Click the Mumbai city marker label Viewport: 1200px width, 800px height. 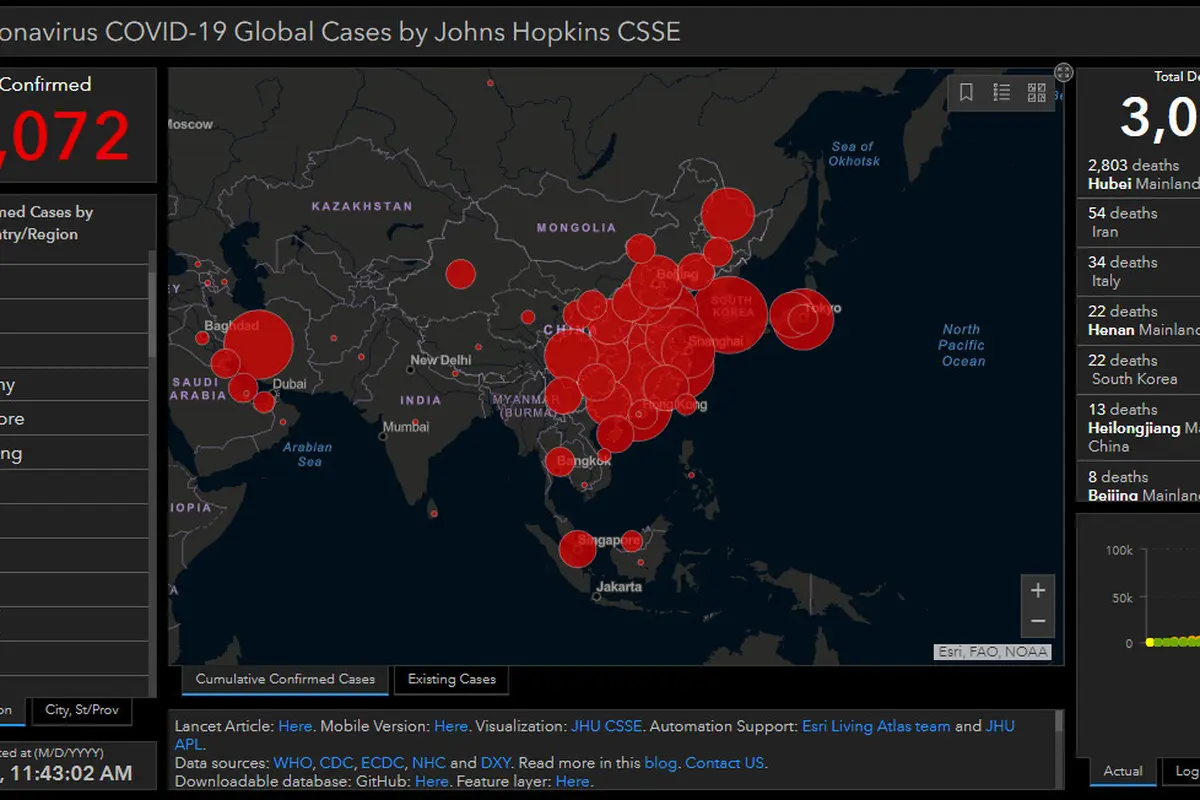point(406,426)
